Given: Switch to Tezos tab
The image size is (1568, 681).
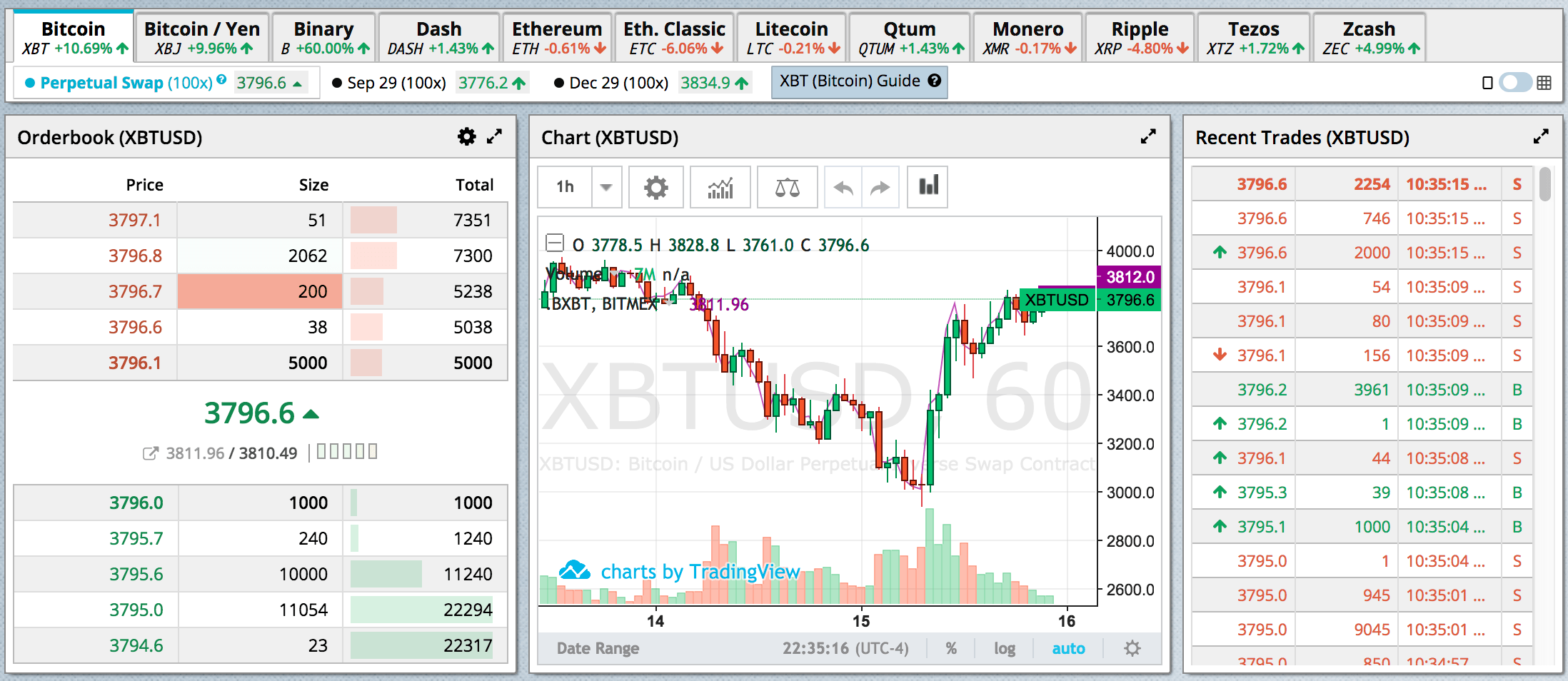Looking at the screenshot, I should [x=1254, y=36].
